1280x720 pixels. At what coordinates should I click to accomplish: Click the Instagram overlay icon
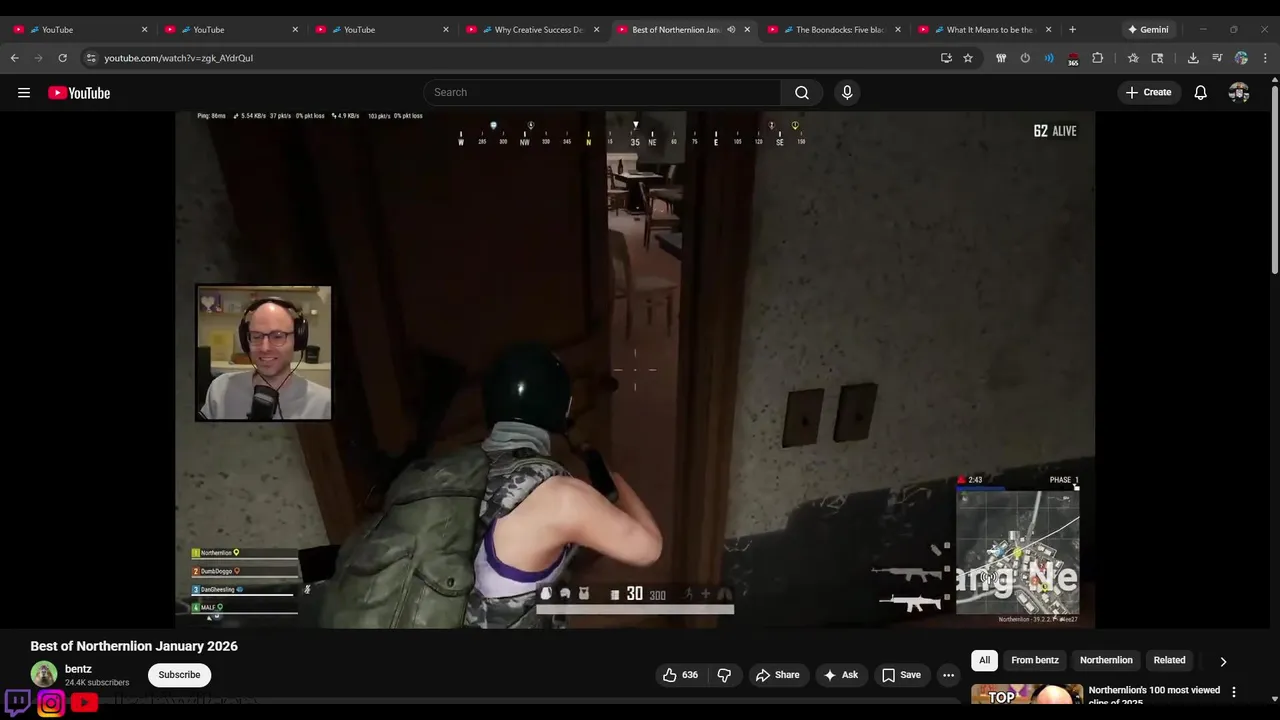coord(51,703)
